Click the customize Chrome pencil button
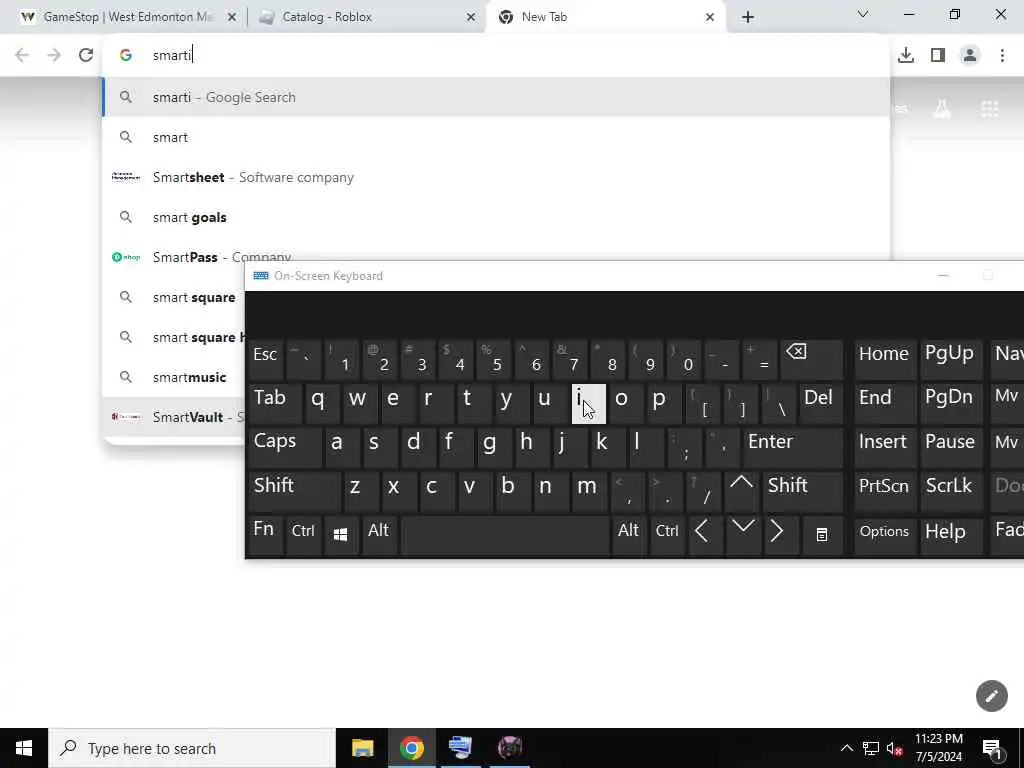 coord(991,696)
